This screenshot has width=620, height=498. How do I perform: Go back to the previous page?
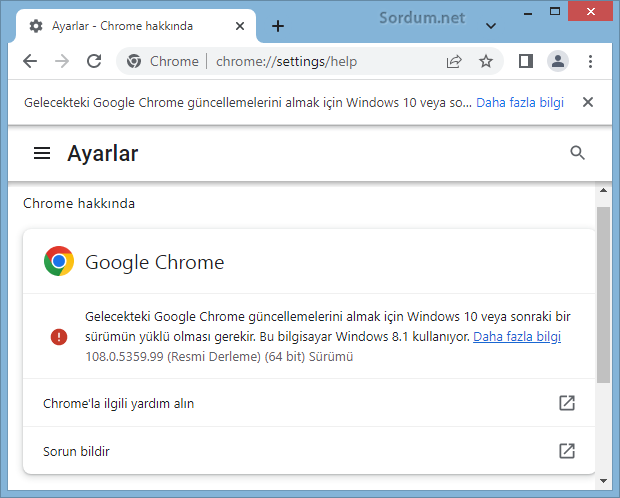pyautogui.click(x=30, y=61)
